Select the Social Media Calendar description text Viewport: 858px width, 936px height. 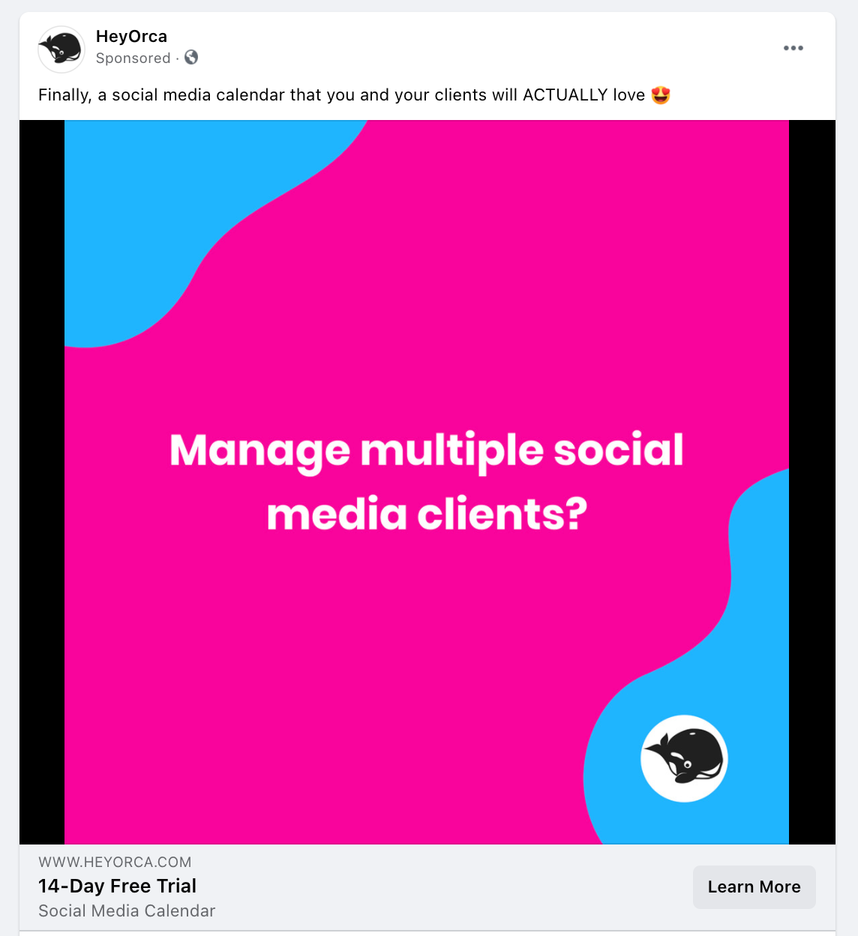(126, 910)
